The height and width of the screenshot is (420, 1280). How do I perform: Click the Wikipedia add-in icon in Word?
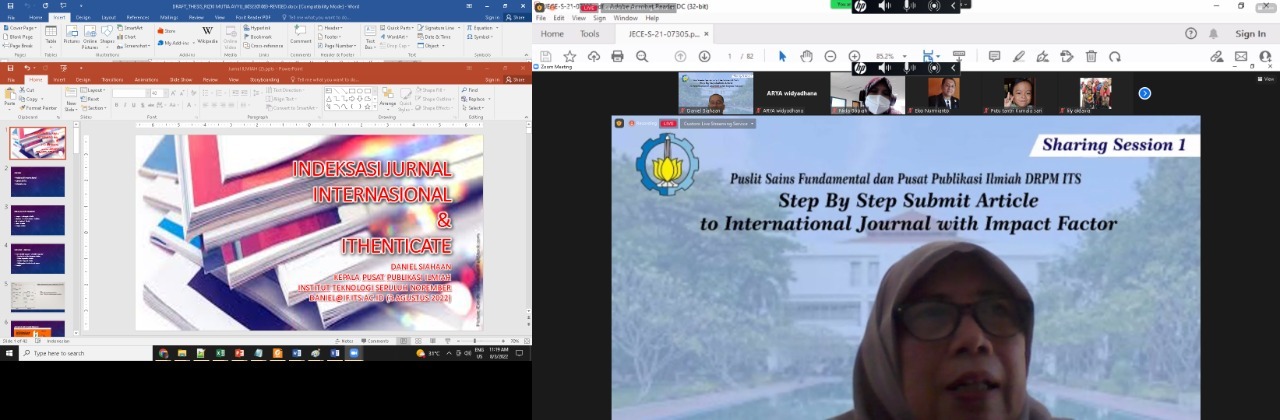point(208,34)
